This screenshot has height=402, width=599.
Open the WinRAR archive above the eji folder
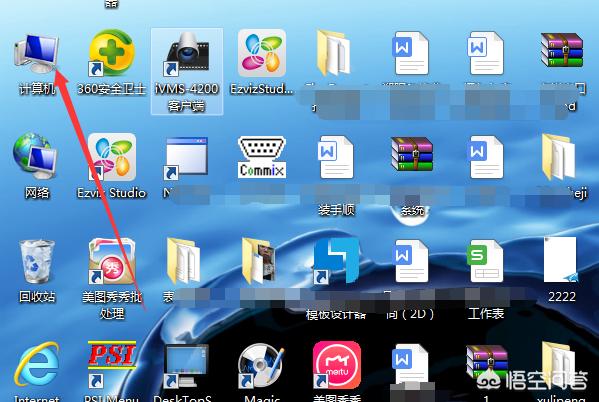(x=562, y=50)
